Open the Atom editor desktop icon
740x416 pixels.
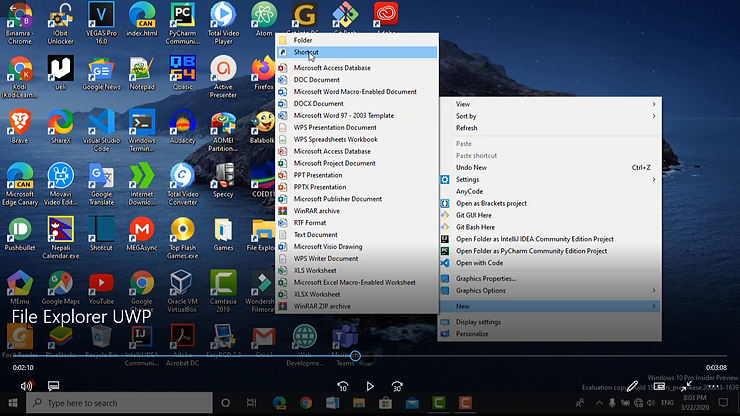coord(264,19)
